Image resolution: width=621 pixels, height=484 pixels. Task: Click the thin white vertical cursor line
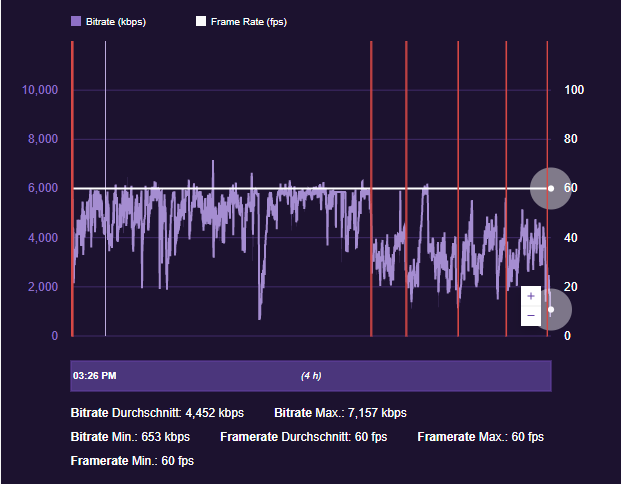point(105,189)
